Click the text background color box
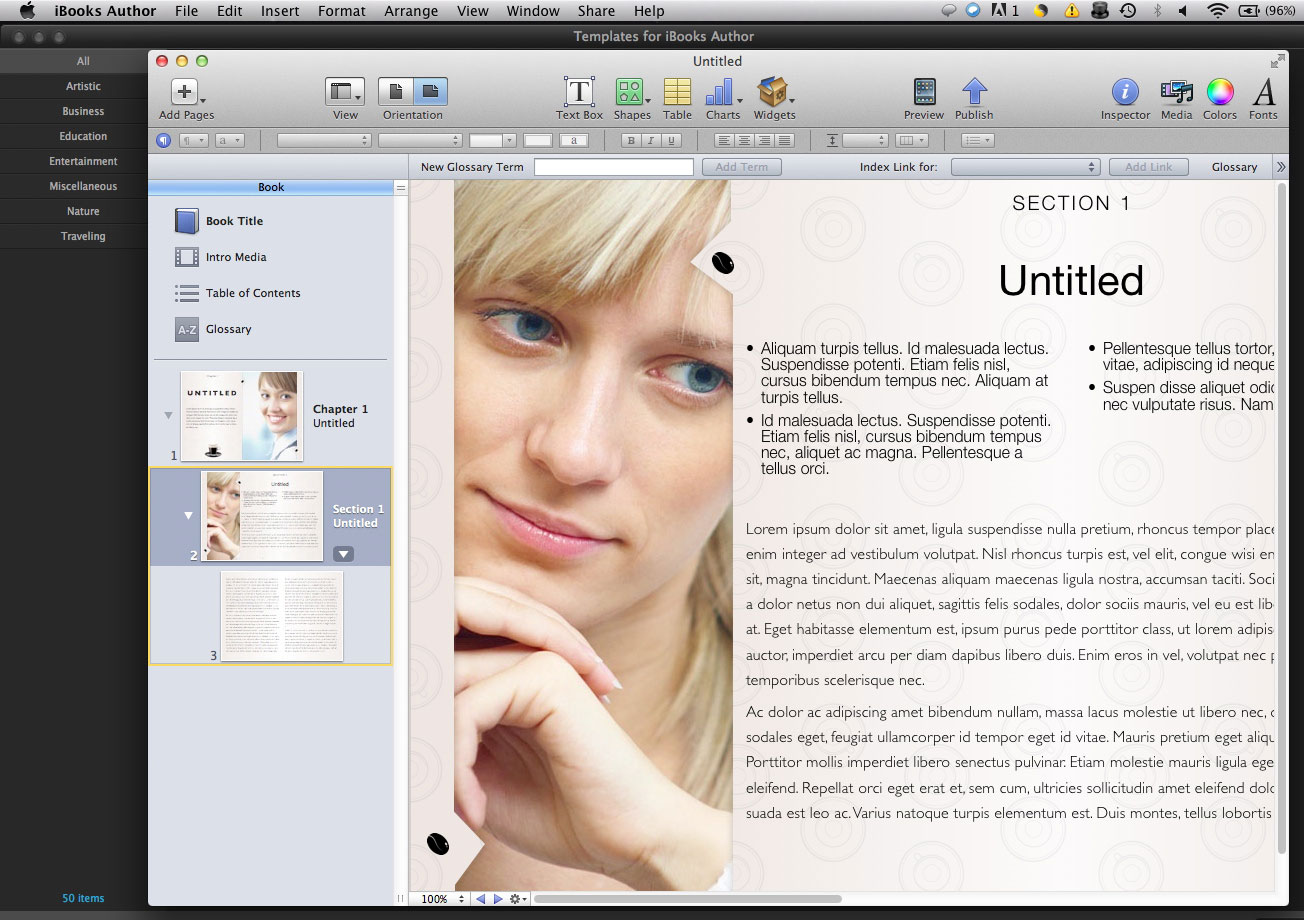The width and height of the screenshot is (1304, 920). [x=574, y=141]
